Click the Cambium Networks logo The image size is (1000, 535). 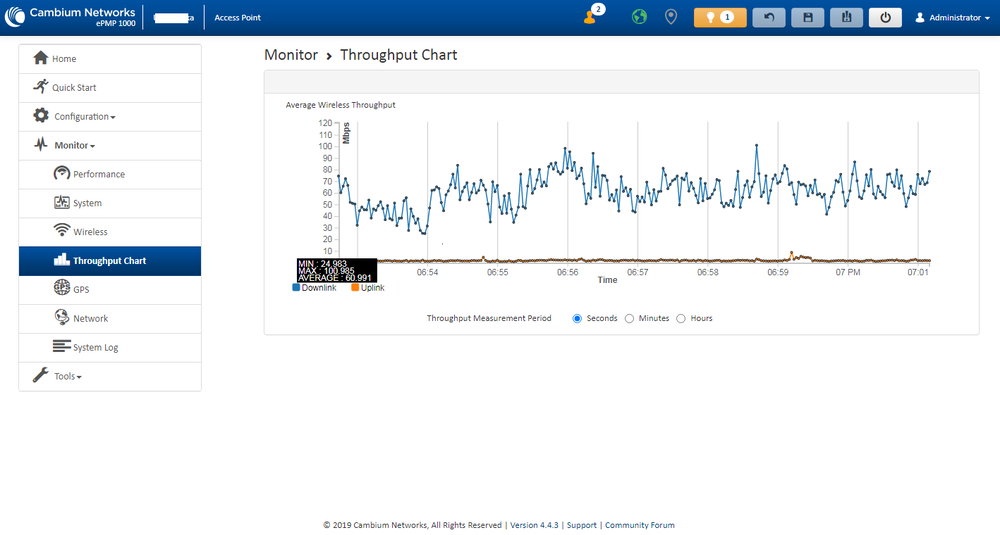tap(69, 17)
